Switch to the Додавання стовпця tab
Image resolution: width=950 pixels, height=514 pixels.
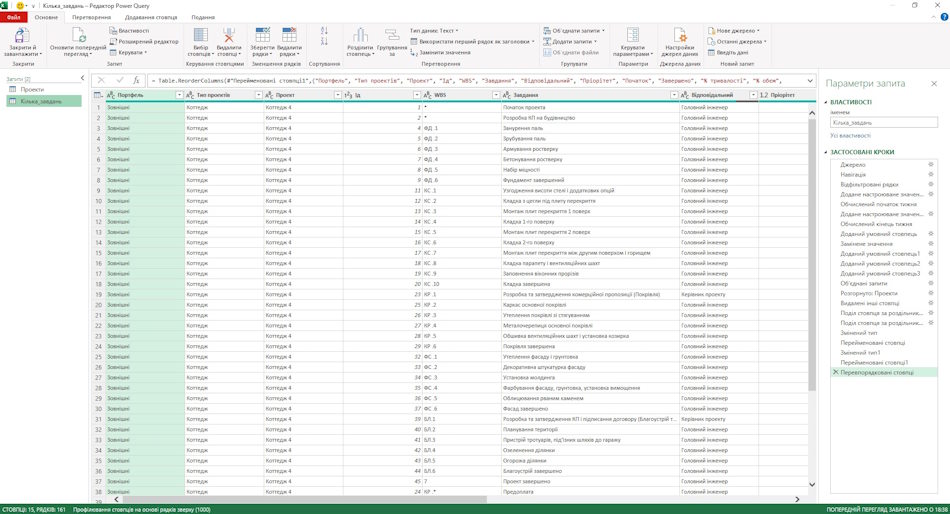coord(151,17)
